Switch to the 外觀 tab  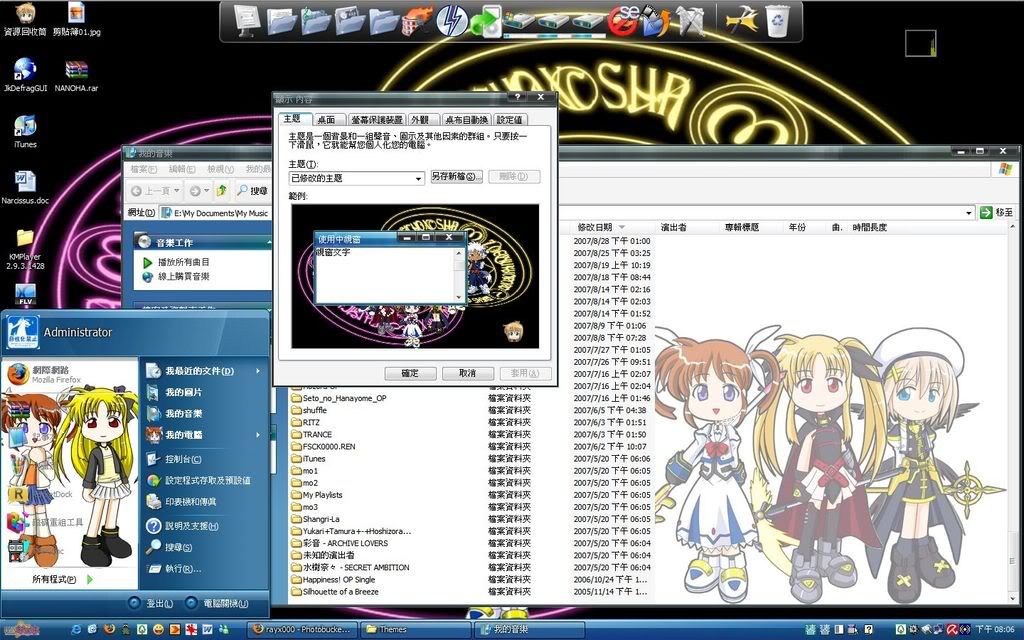pyautogui.click(x=421, y=120)
